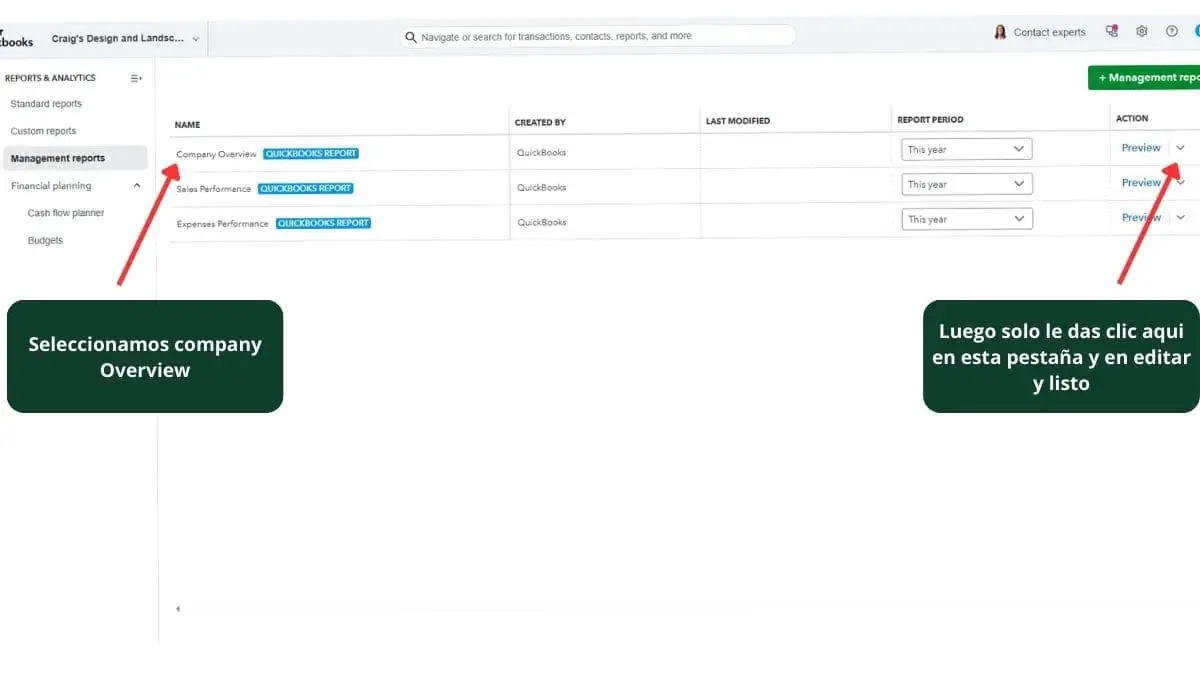Expand action arrow for Expenses Performance
1200x675 pixels.
[x=1181, y=218]
